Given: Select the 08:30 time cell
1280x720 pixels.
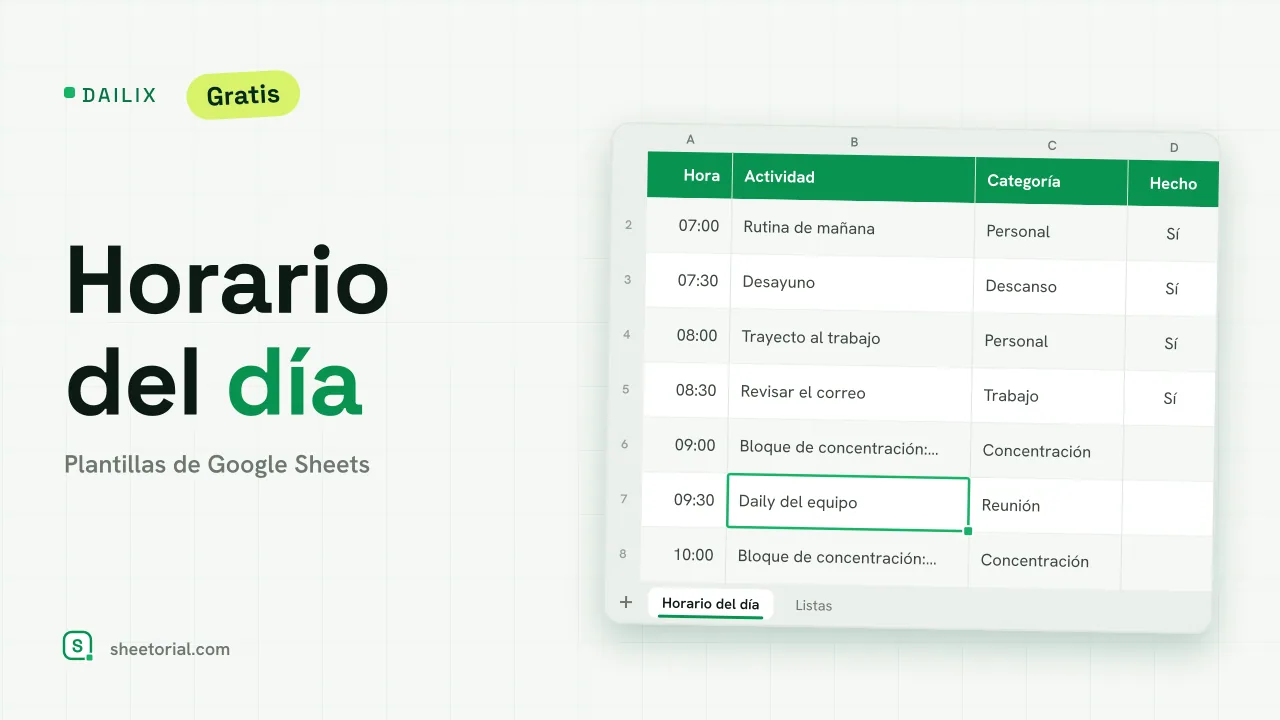Looking at the screenshot, I should pos(686,390).
